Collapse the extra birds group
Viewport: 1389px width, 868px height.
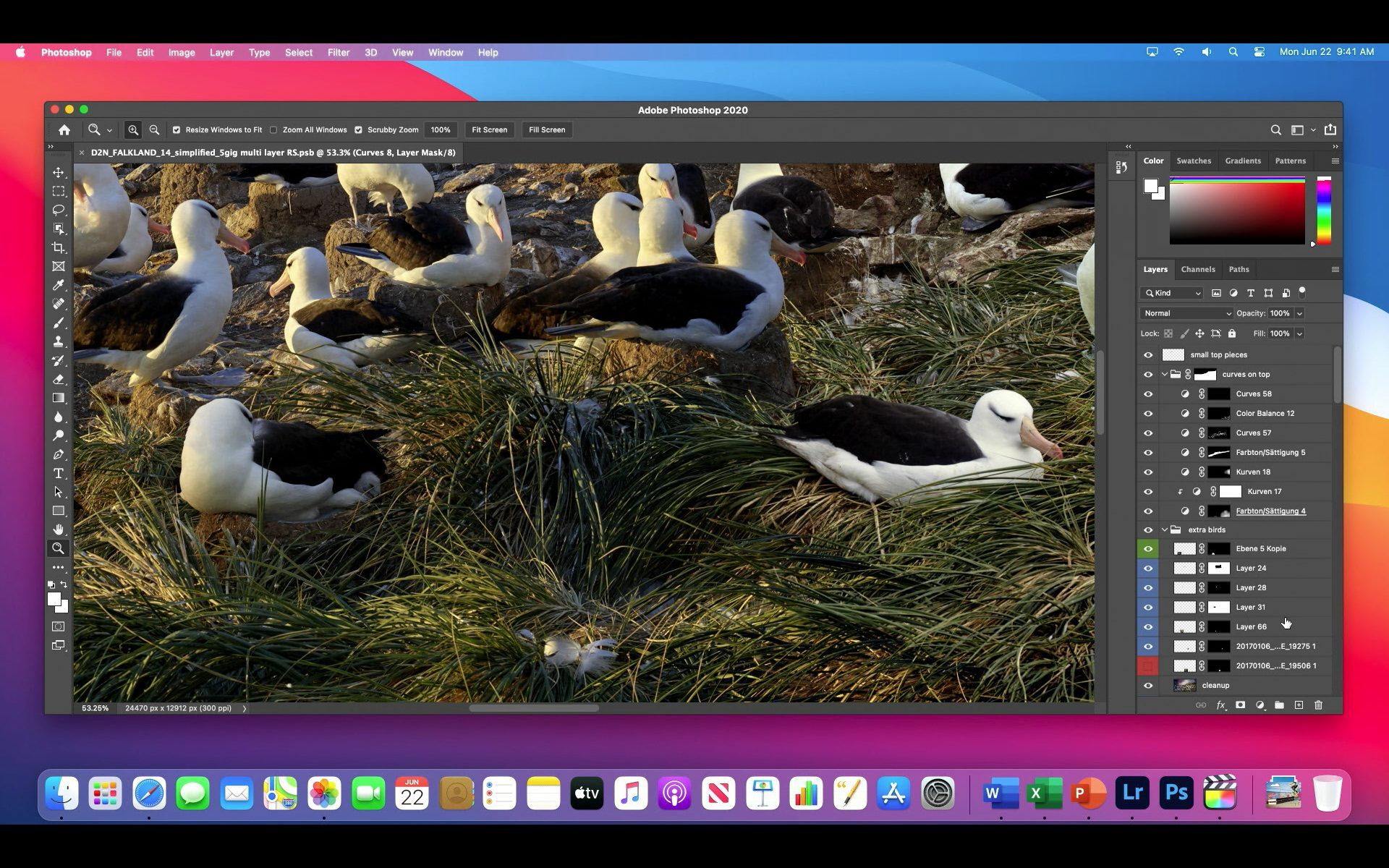1165,529
